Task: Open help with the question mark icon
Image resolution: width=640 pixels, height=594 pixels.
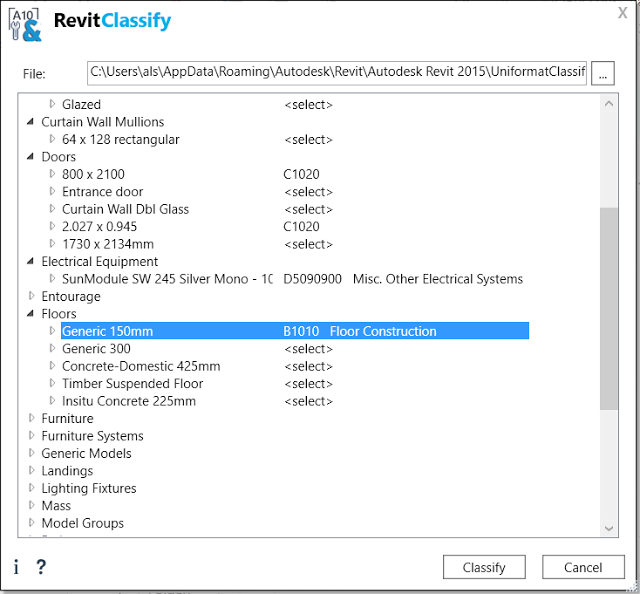Action: pyautogui.click(x=41, y=567)
